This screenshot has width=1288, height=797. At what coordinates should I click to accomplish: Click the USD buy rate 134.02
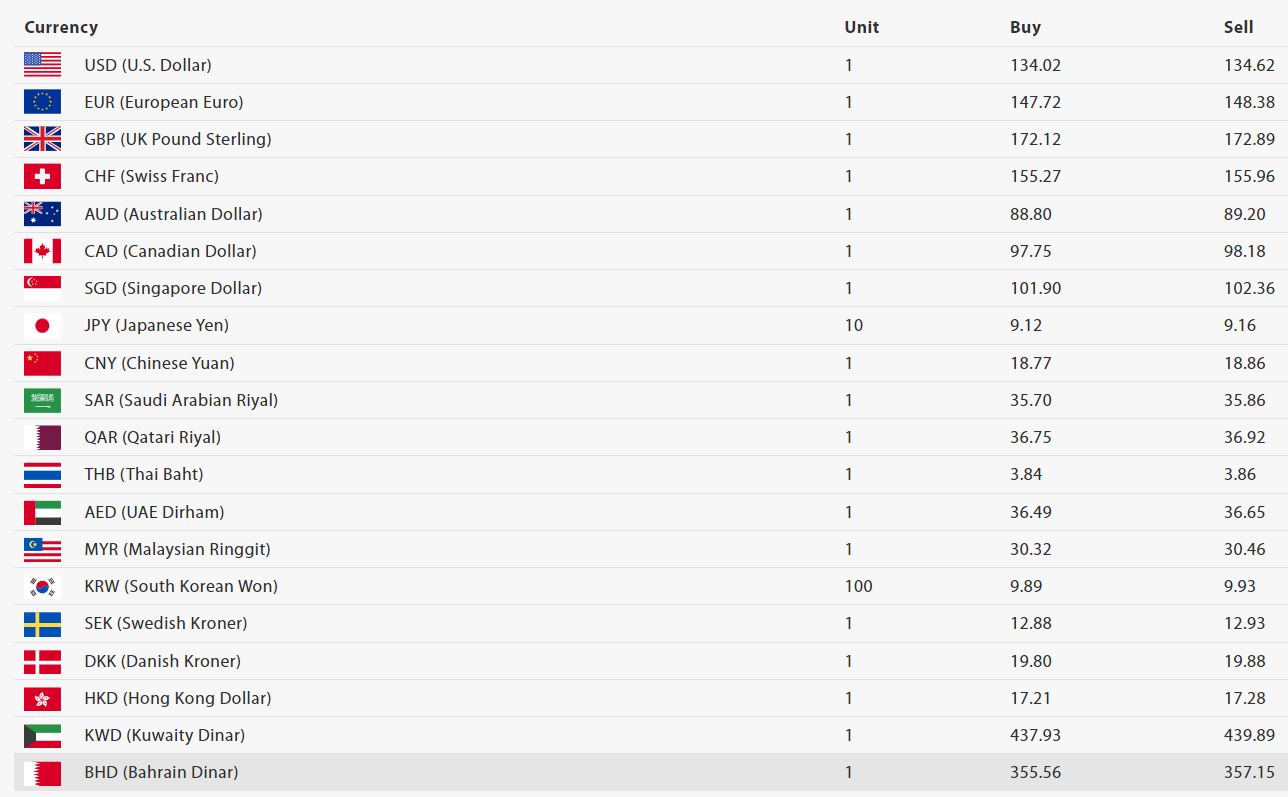pyautogui.click(x=1035, y=65)
